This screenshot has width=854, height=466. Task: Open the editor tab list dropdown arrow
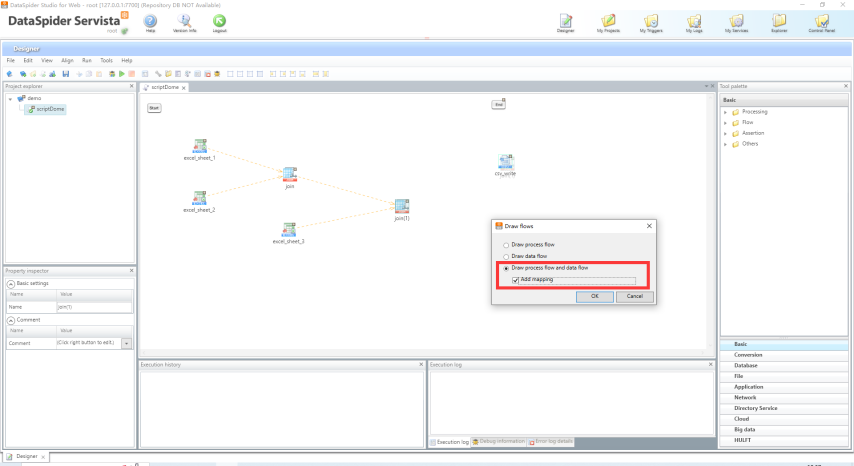706,86
